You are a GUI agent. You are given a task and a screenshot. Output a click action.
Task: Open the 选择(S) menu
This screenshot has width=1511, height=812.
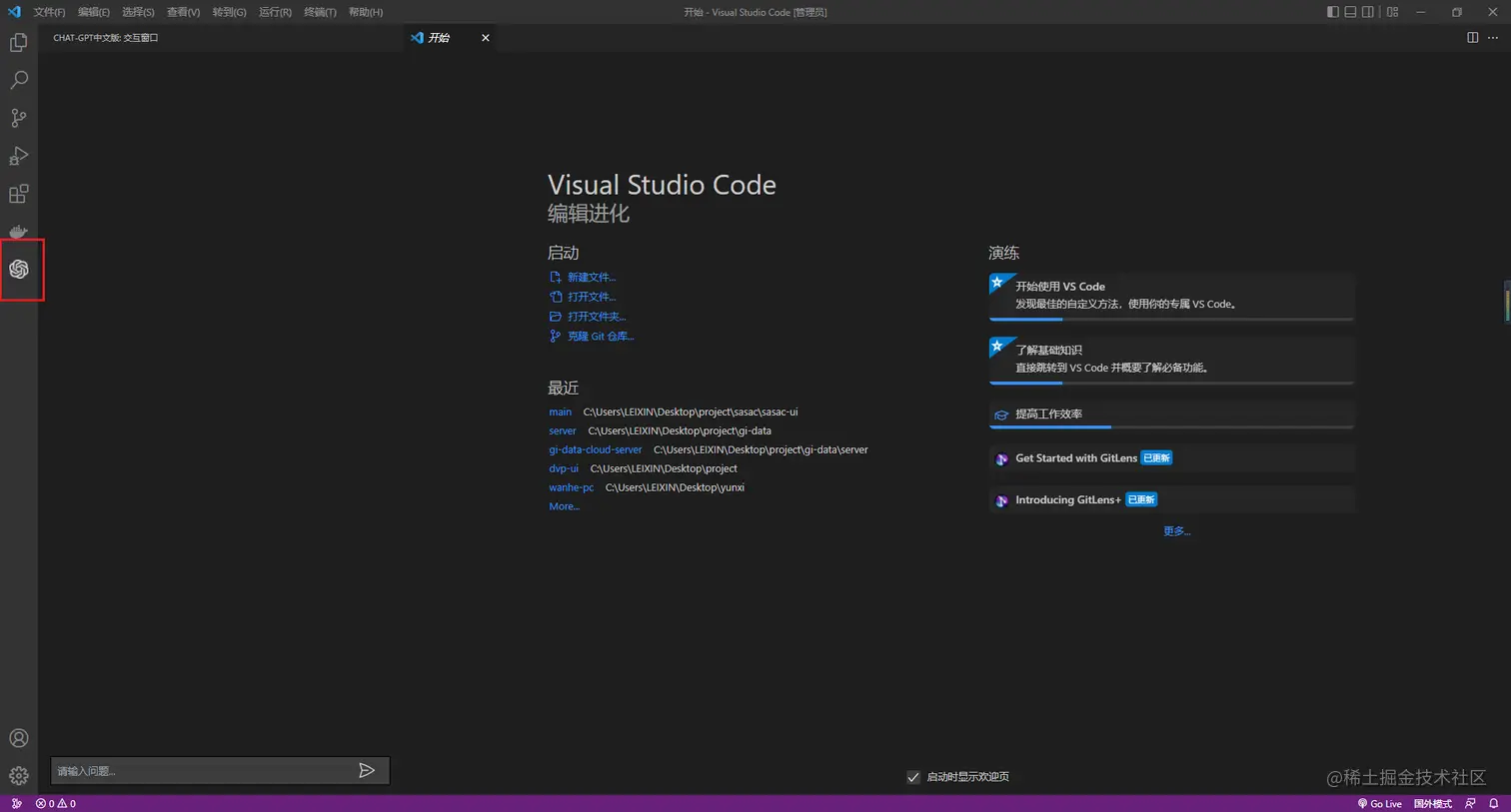tap(138, 12)
